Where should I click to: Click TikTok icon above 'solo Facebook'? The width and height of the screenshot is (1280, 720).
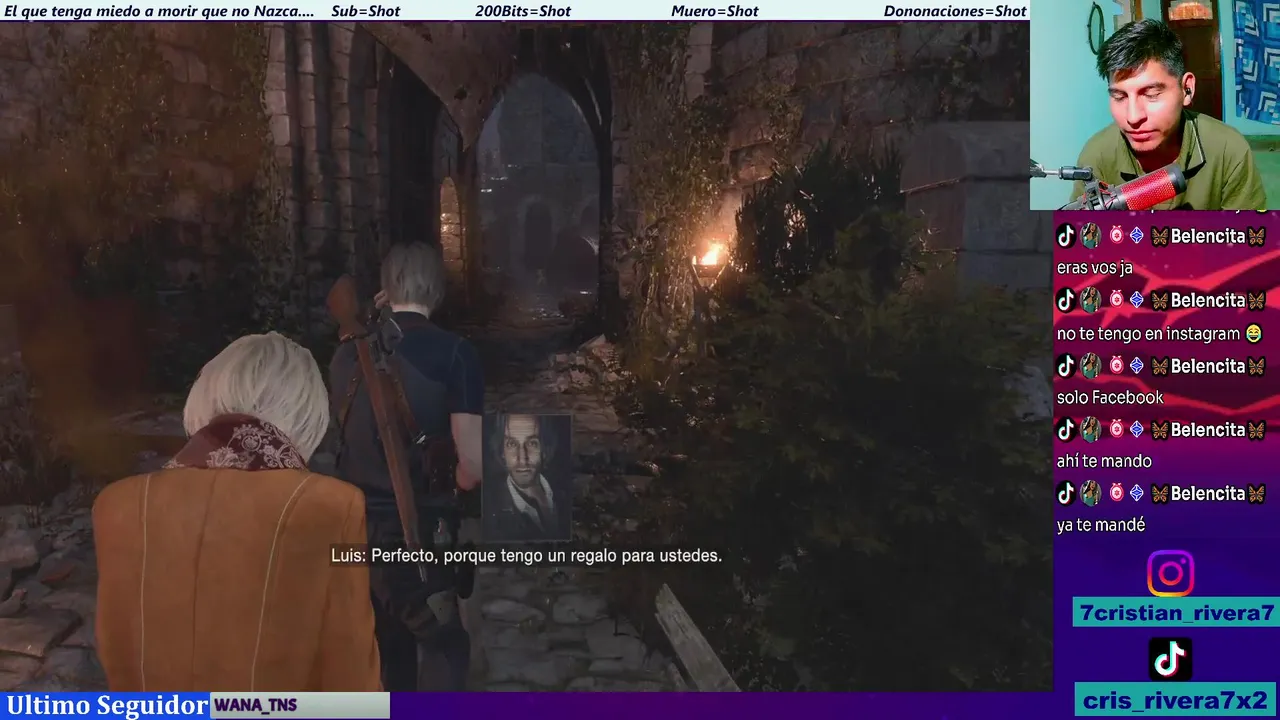pos(1066,365)
